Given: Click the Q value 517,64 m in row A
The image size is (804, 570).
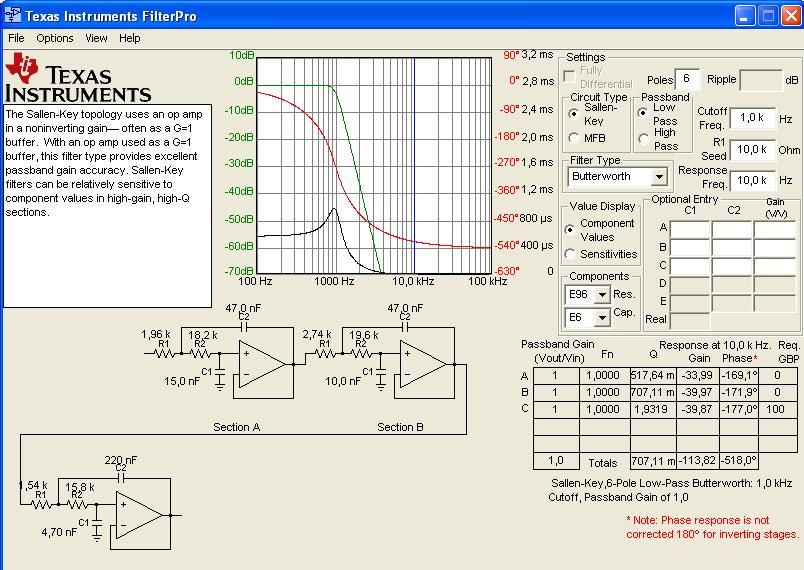Looking at the screenshot, I should [653, 376].
